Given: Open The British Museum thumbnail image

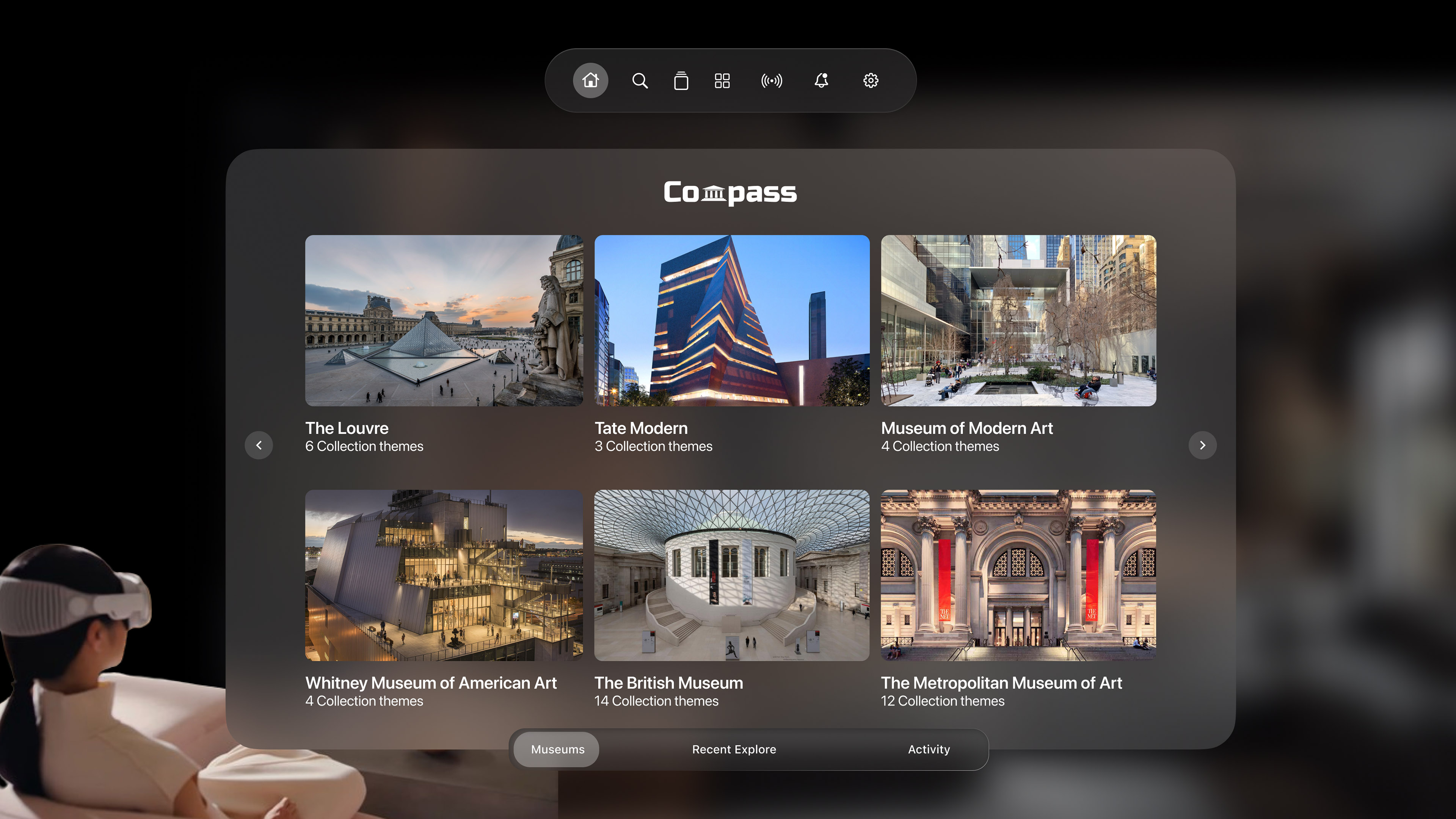Looking at the screenshot, I should [732, 575].
